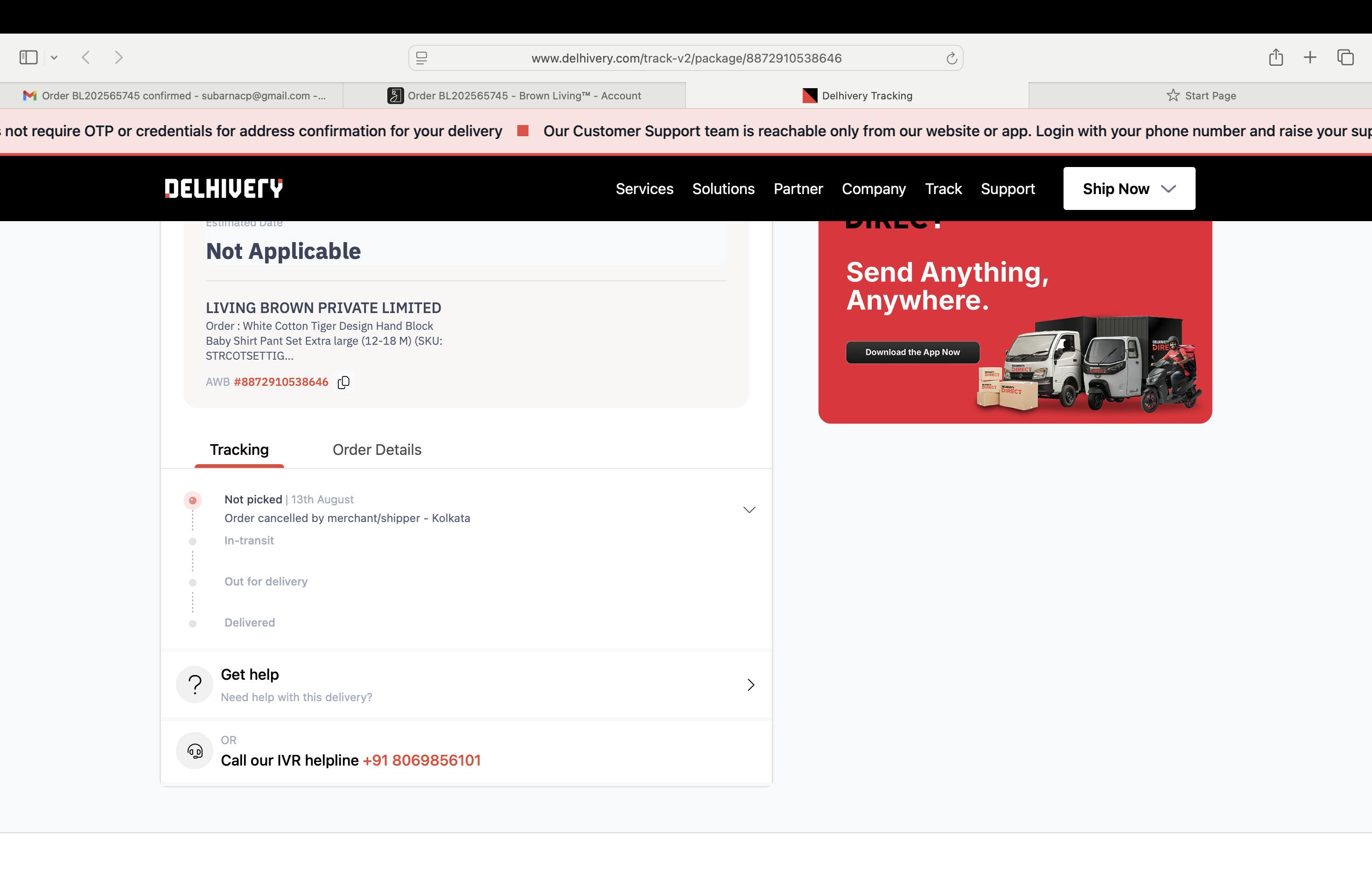Reload the page with the refresh icon
The width and height of the screenshot is (1372, 892).
(x=951, y=58)
